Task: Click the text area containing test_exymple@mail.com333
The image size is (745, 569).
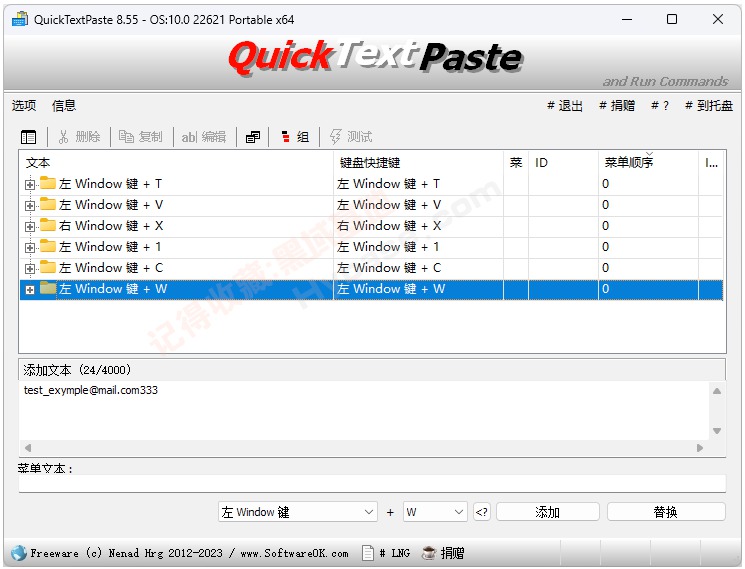Action: (x=364, y=411)
